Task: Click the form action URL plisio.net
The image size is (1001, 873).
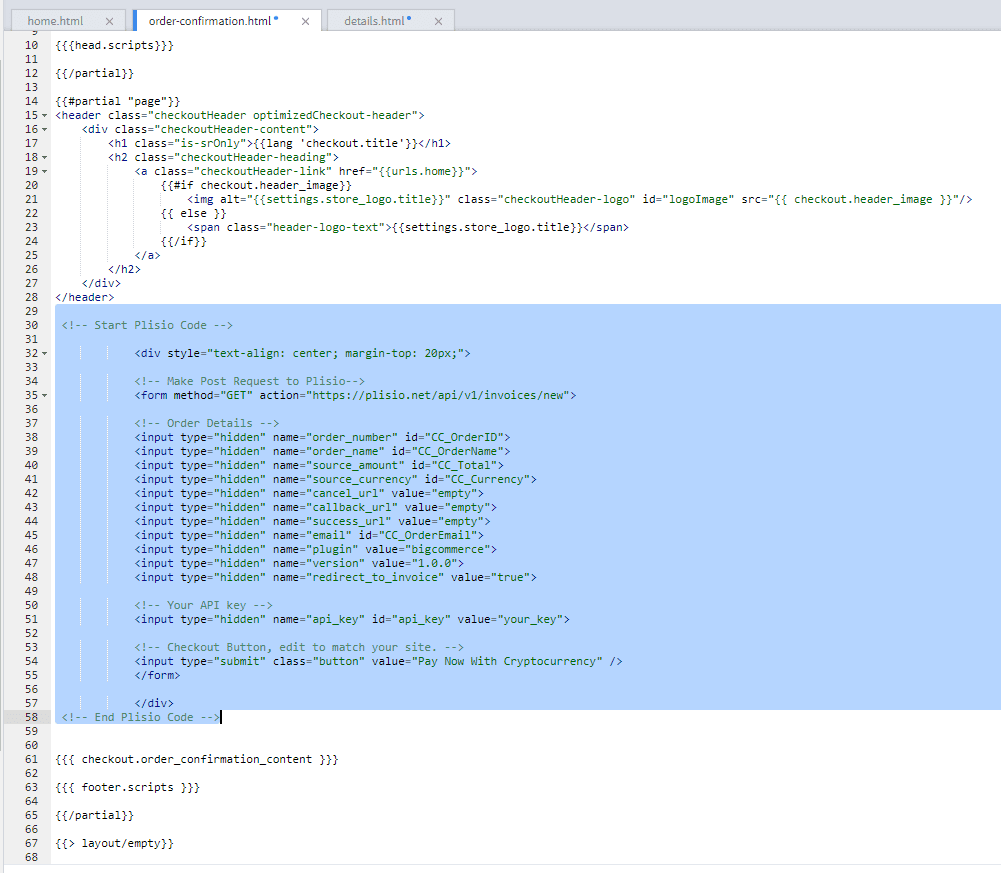Action: [x=437, y=395]
